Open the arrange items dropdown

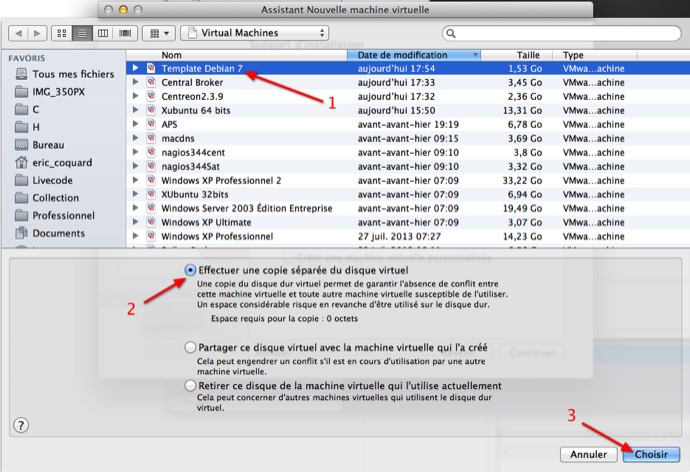pos(158,33)
